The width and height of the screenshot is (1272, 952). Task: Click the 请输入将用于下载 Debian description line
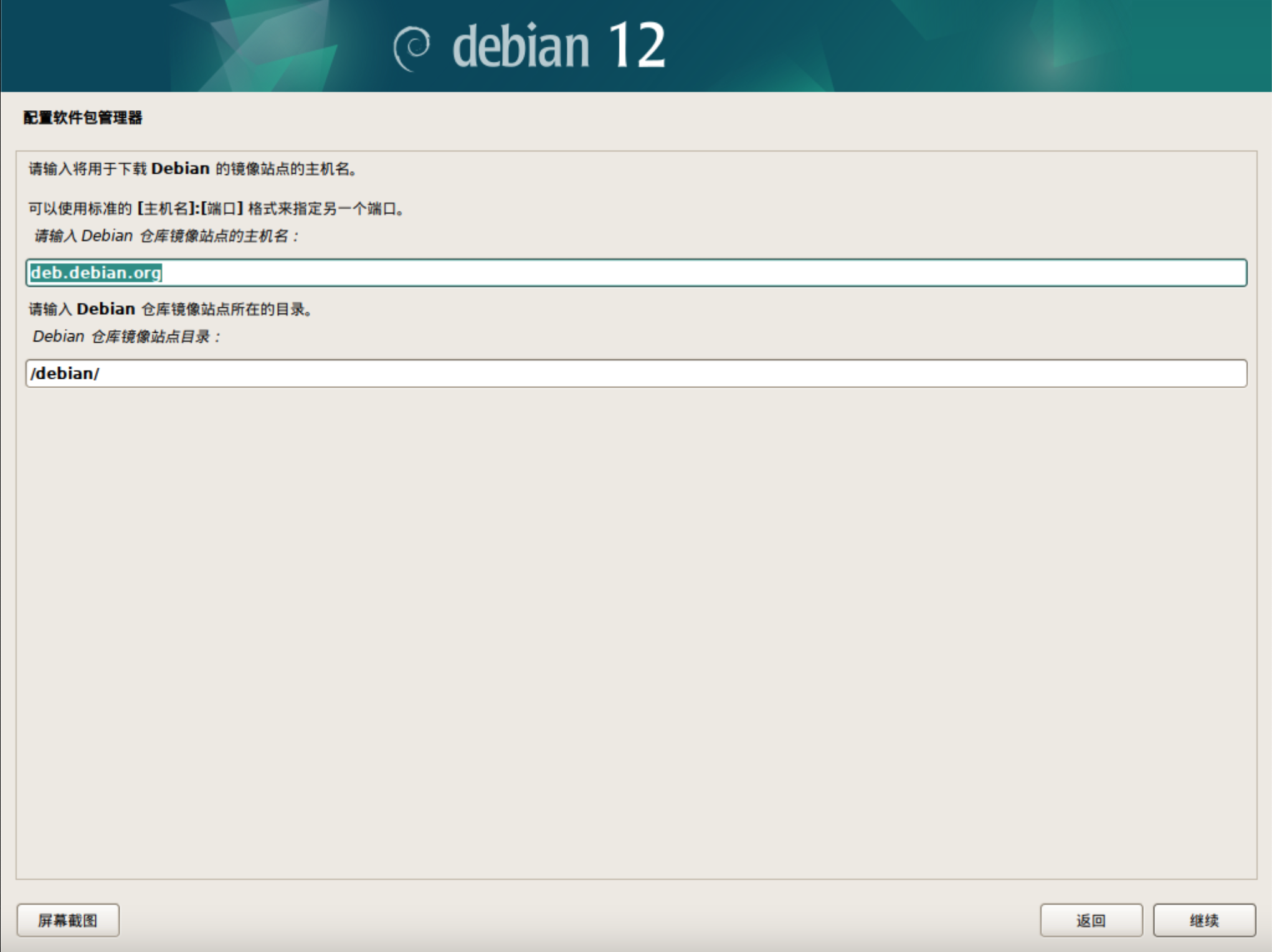[x=193, y=169]
